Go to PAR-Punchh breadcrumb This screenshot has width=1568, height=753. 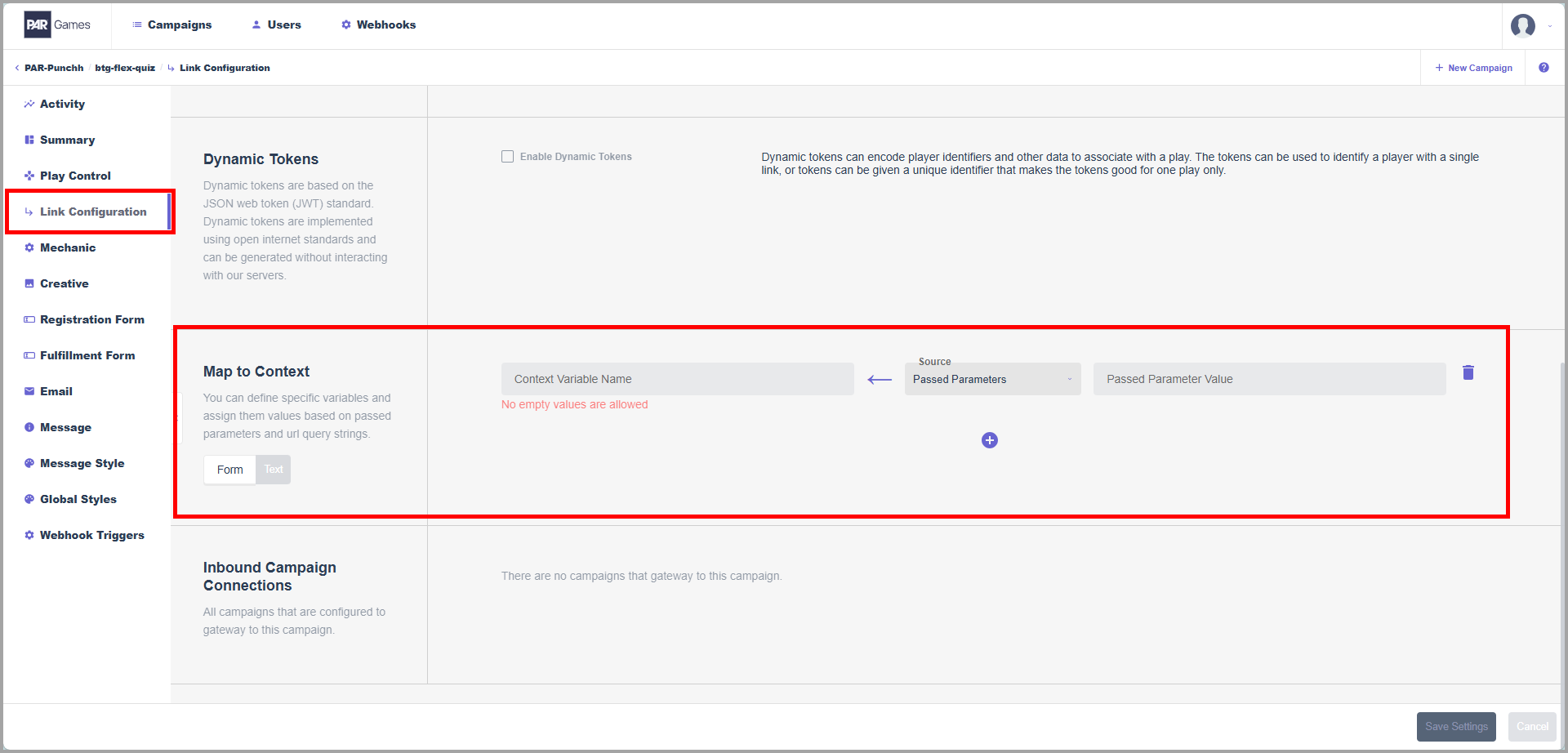[x=54, y=68]
